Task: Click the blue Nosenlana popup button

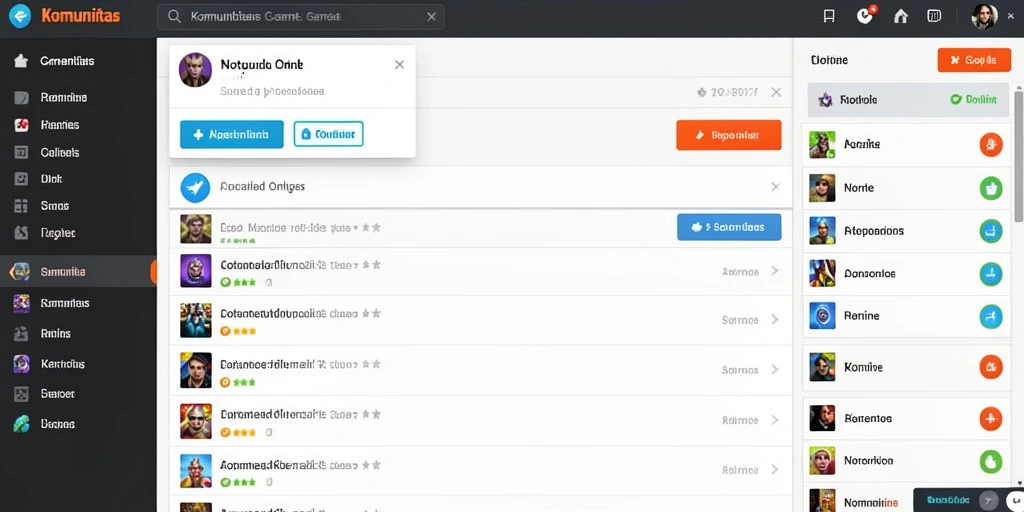Action: click(232, 135)
